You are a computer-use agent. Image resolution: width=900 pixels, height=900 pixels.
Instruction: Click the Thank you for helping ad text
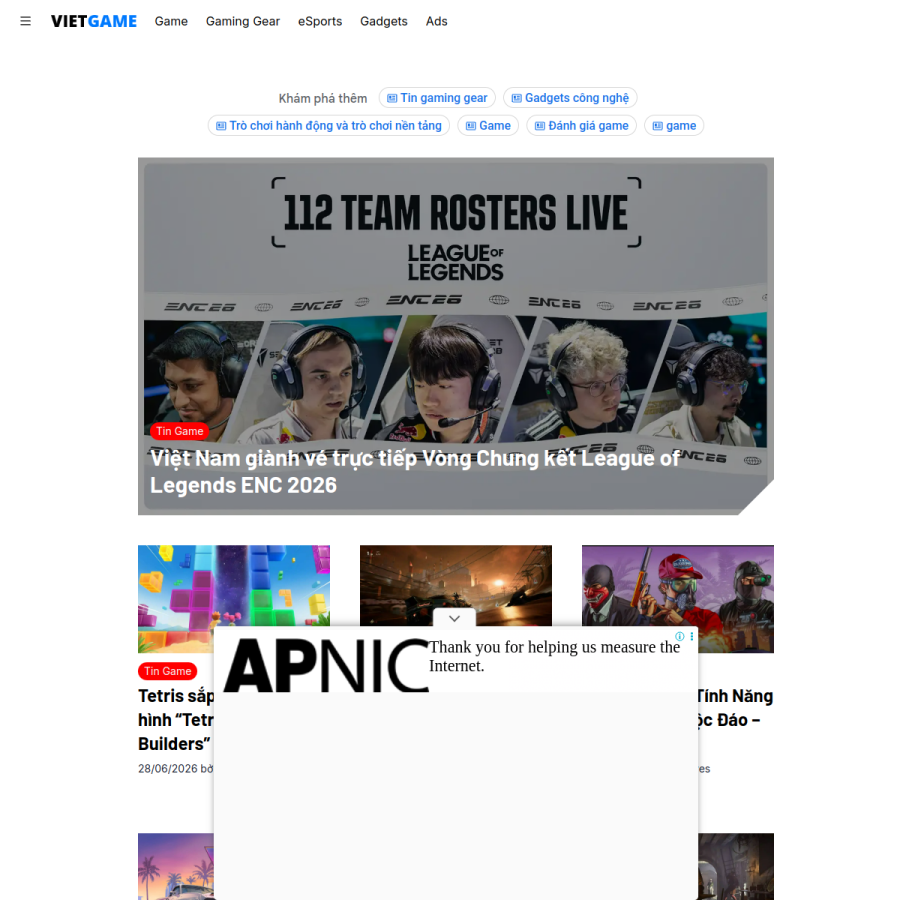tap(554, 656)
